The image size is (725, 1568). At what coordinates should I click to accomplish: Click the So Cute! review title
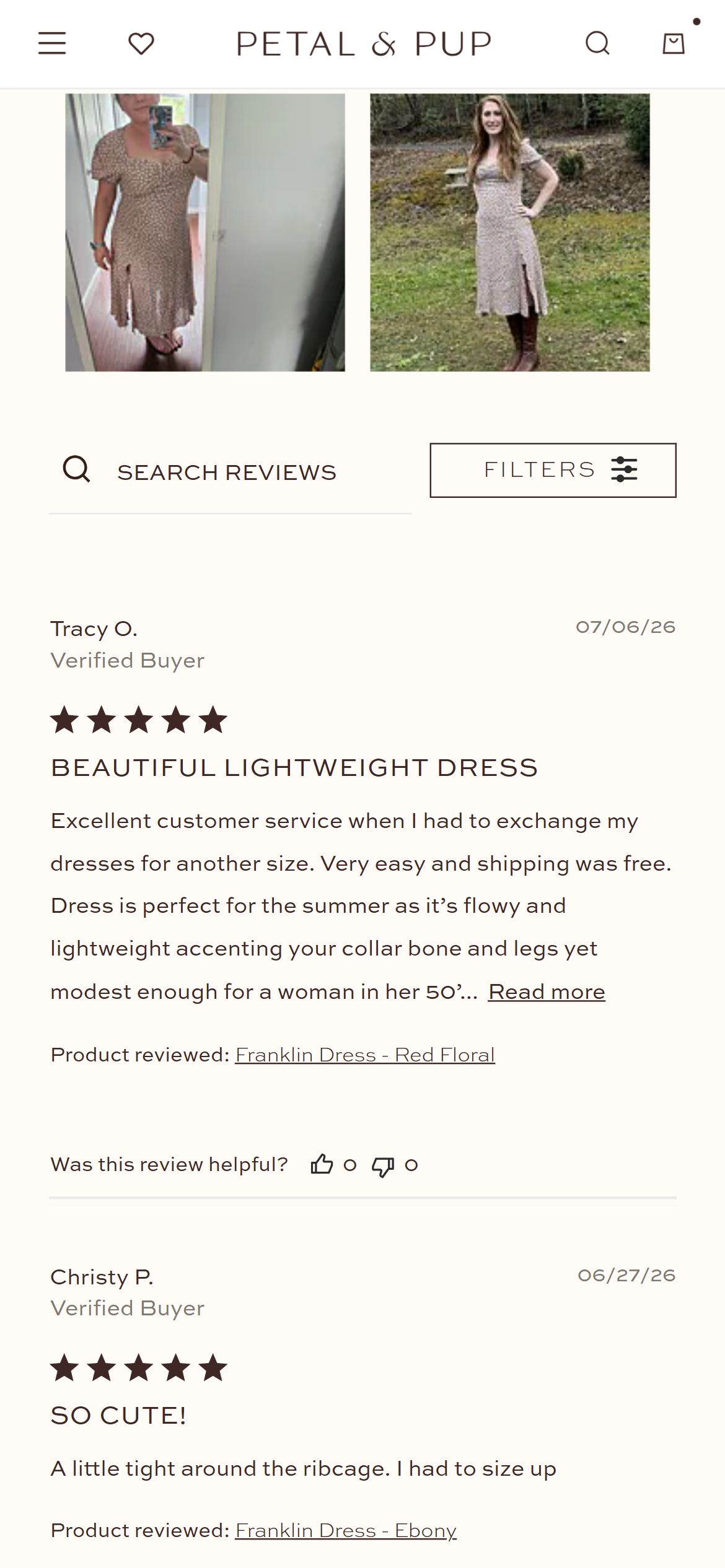[x=118, y=1416]
